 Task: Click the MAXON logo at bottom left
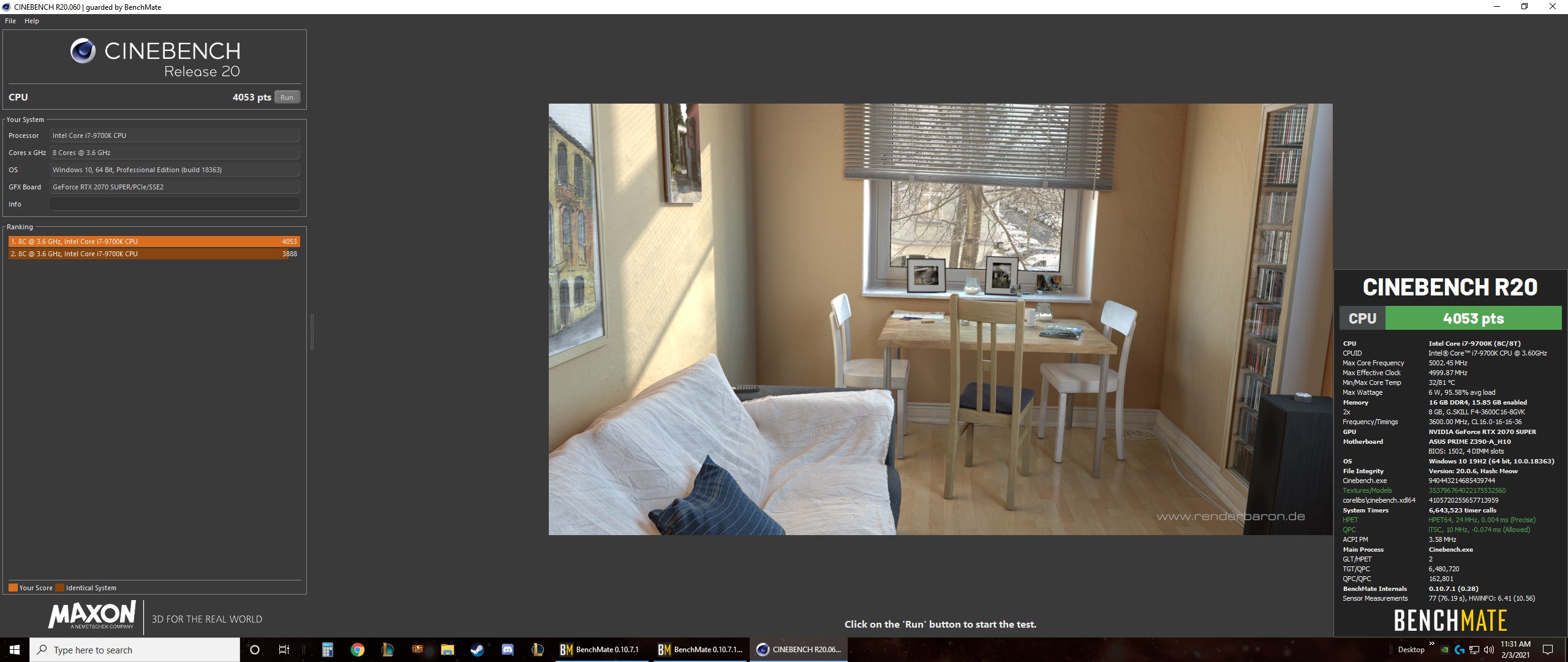tap(92, 615)
